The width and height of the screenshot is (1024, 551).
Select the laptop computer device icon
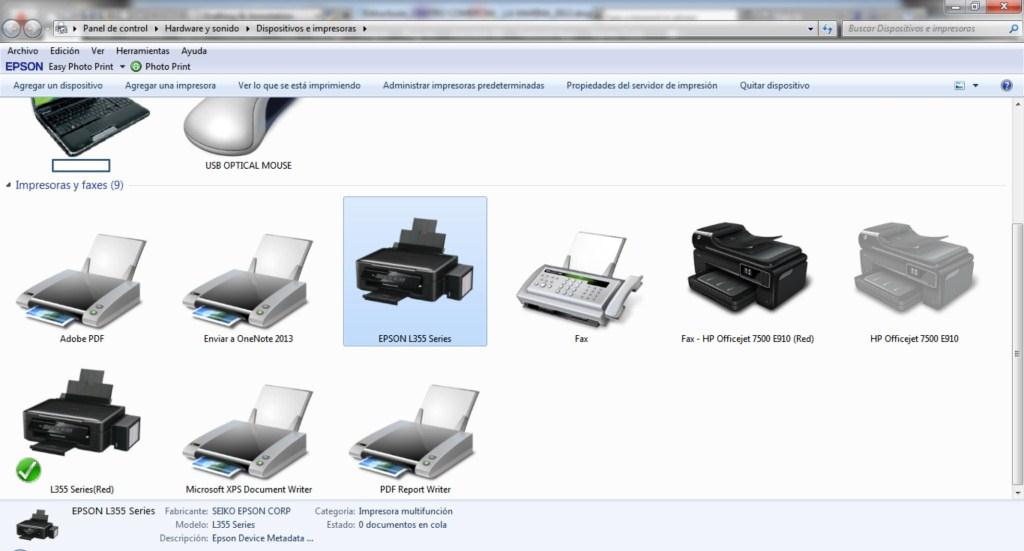(89, 126)
